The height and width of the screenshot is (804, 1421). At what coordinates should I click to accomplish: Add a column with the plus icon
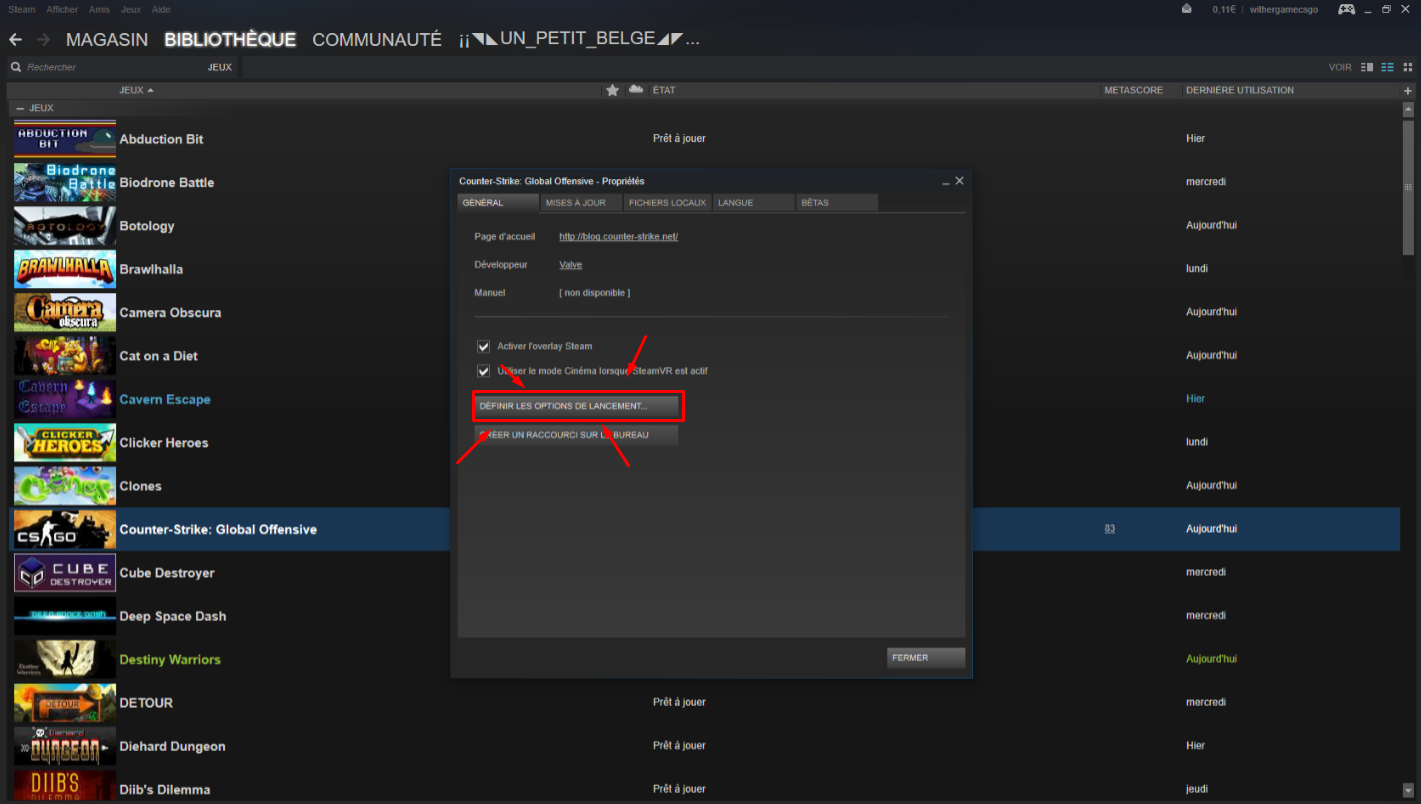(1408, 91)
